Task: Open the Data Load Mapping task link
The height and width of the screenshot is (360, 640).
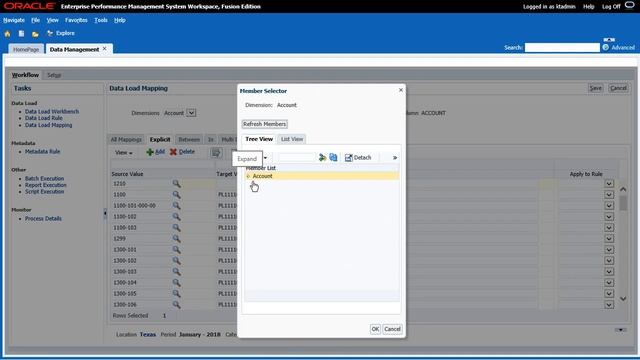Action: 49,125
